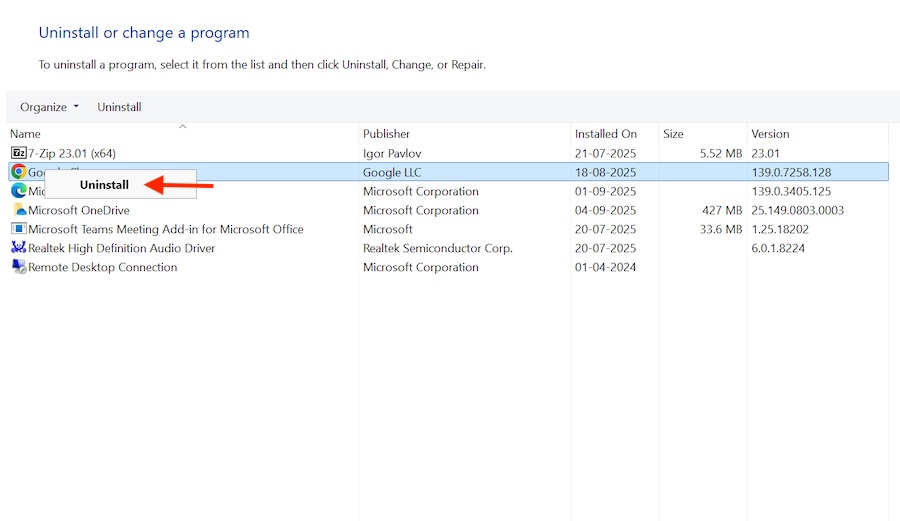
Task: Click the 7-Zip program icon
Action: pos(18,153)
